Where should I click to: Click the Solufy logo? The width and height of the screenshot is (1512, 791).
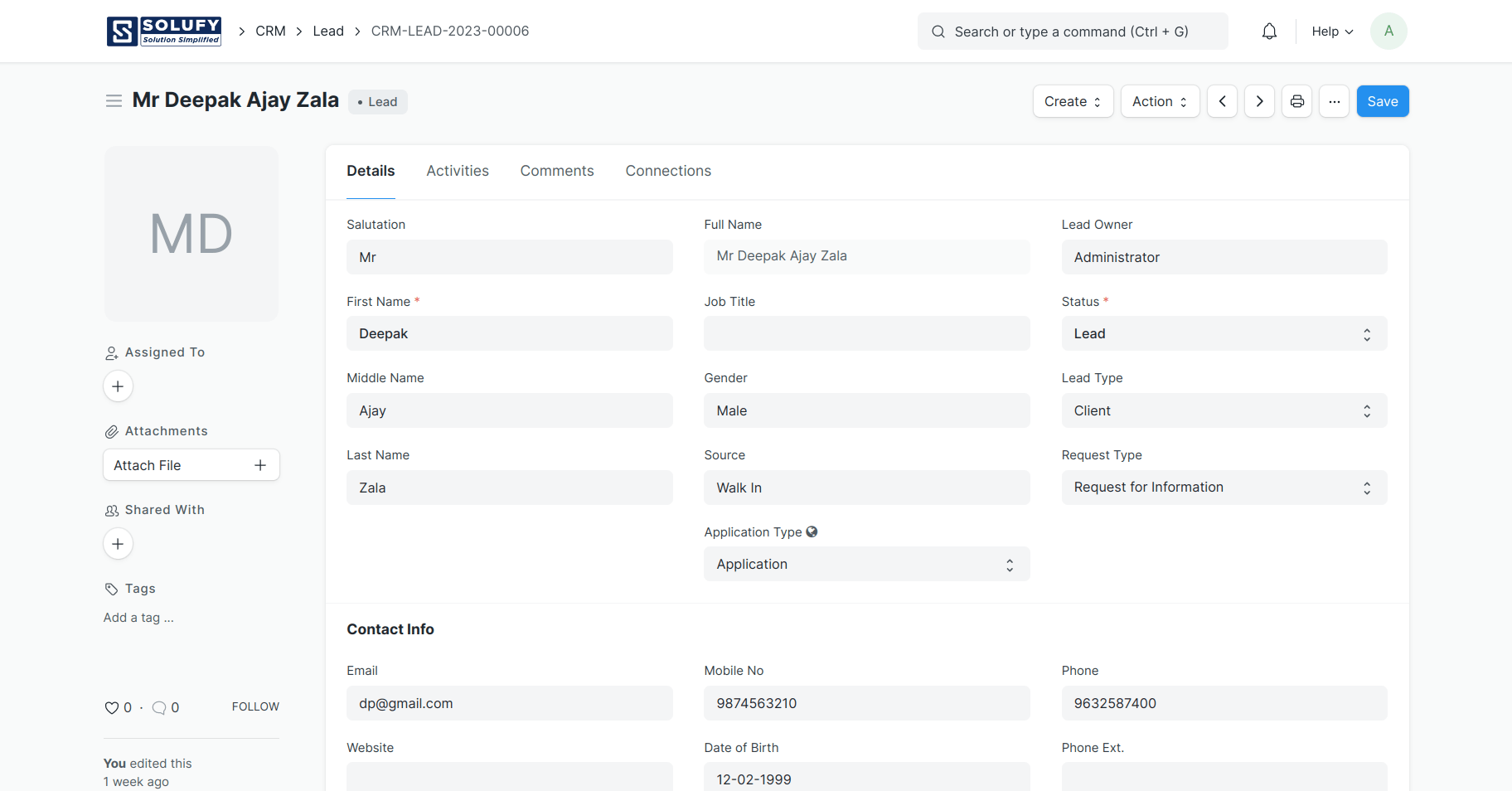164,32
